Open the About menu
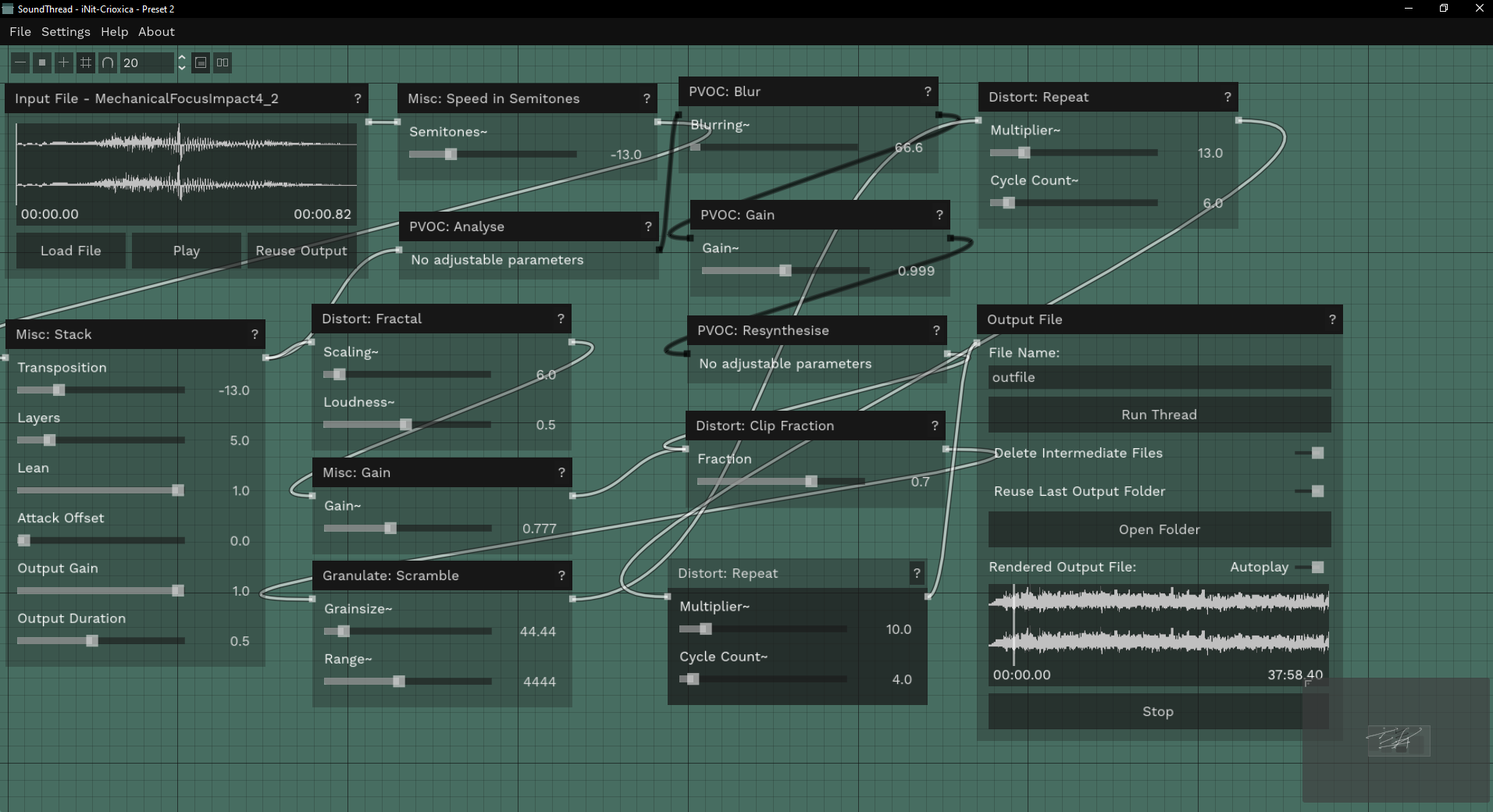Image resolution: width=1493 pixels, height=812 pixels. click(x=156, y=31)
